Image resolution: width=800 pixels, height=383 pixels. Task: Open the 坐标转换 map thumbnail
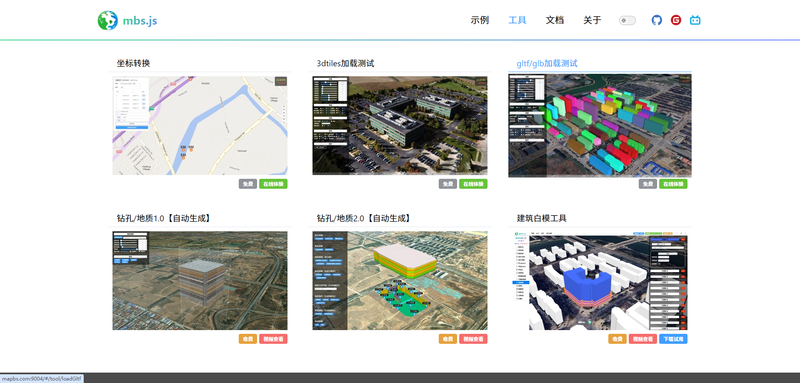(x=200, y=126)
